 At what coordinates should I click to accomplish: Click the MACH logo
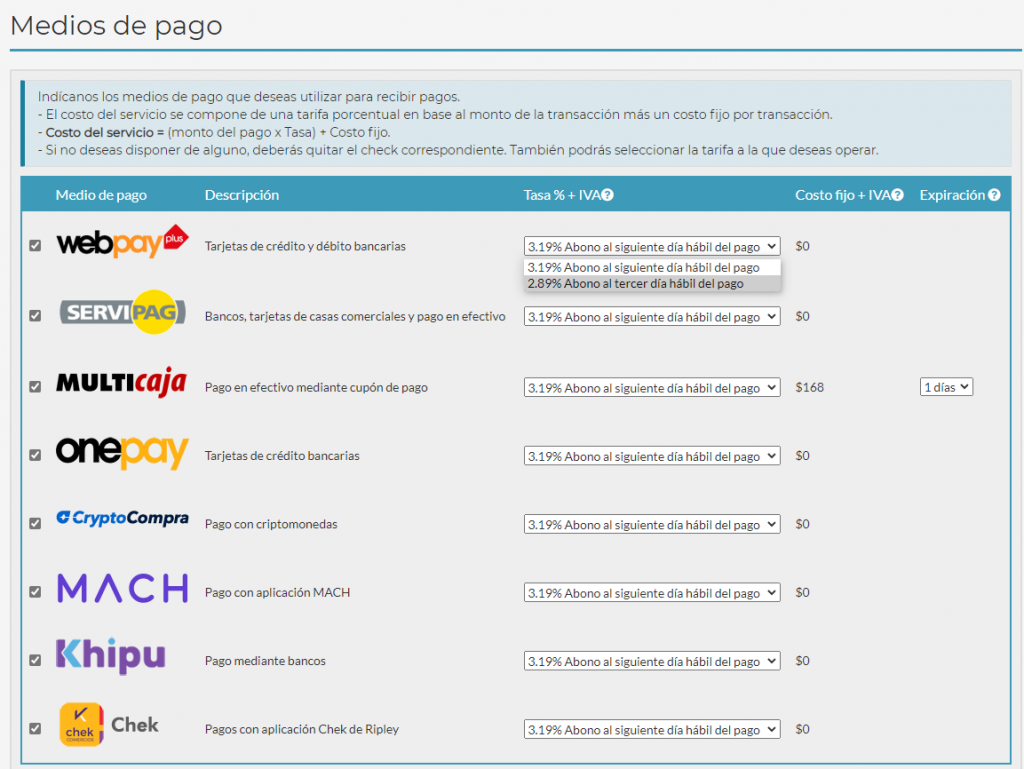[x=123, y=588]
